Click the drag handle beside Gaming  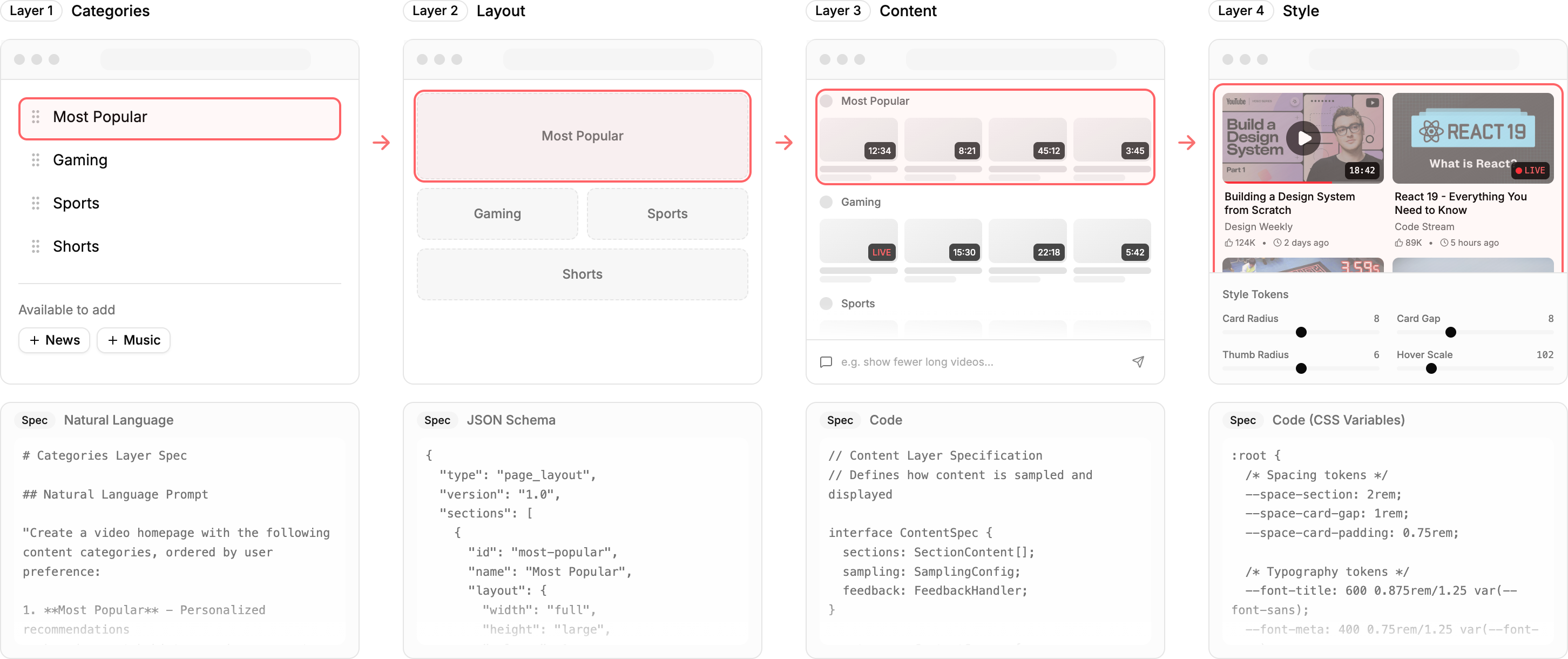[35, 159]
